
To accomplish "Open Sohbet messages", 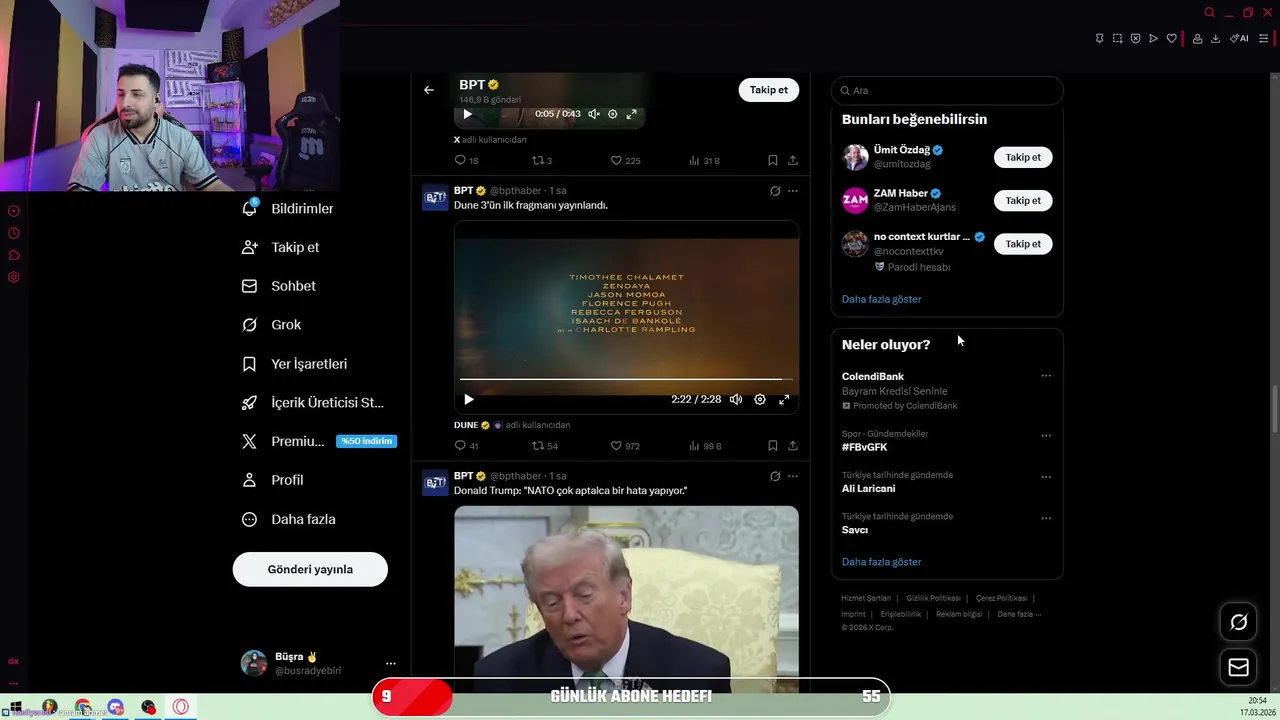I will click(x=279, y=286).
